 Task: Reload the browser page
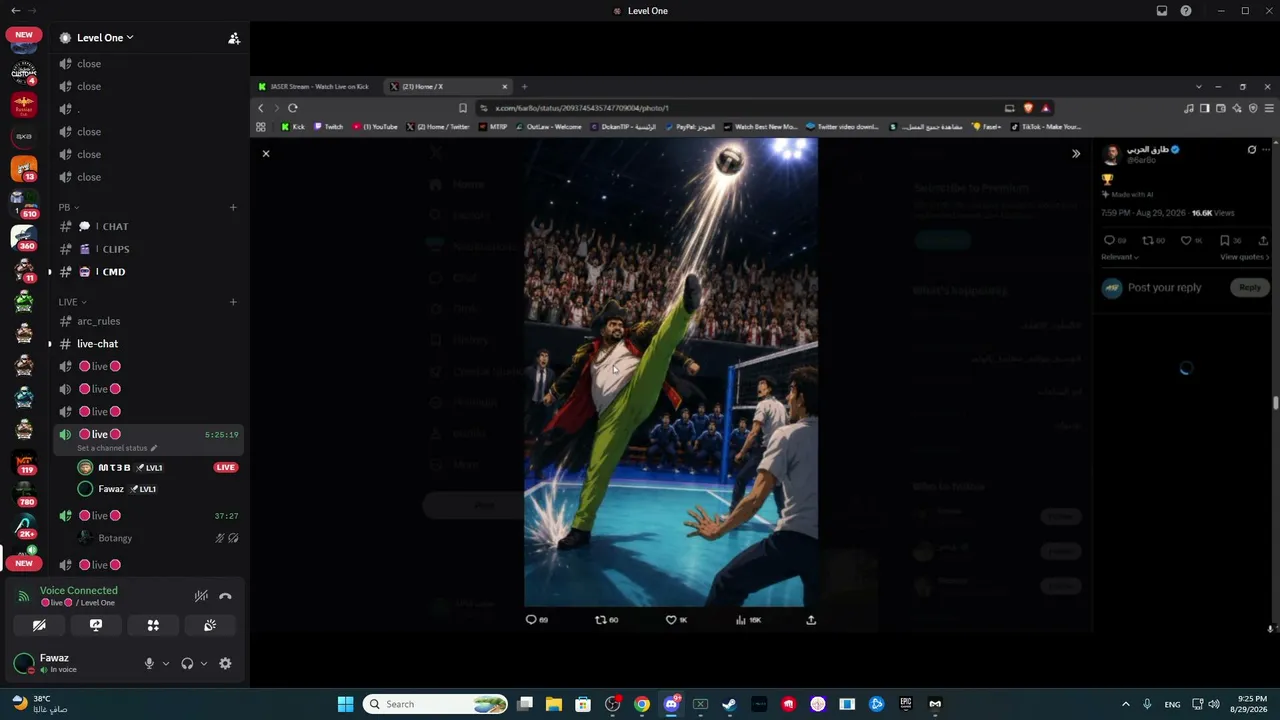tap(293, 108)
